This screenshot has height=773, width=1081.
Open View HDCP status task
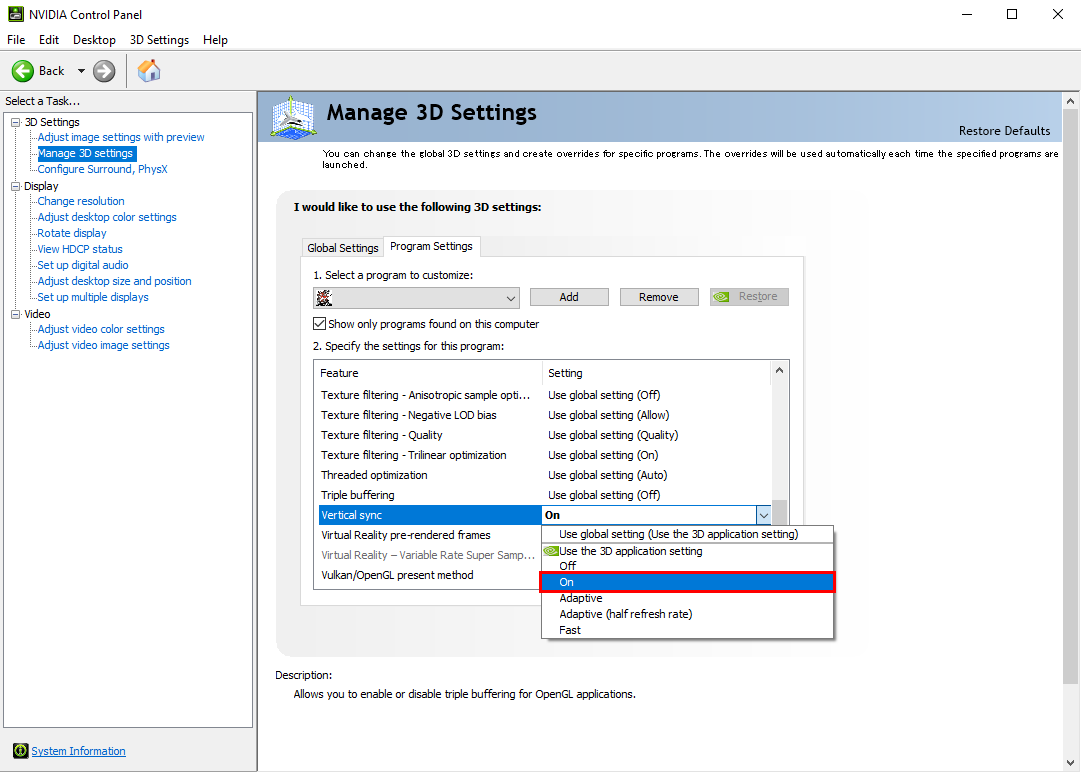(80, 249)
